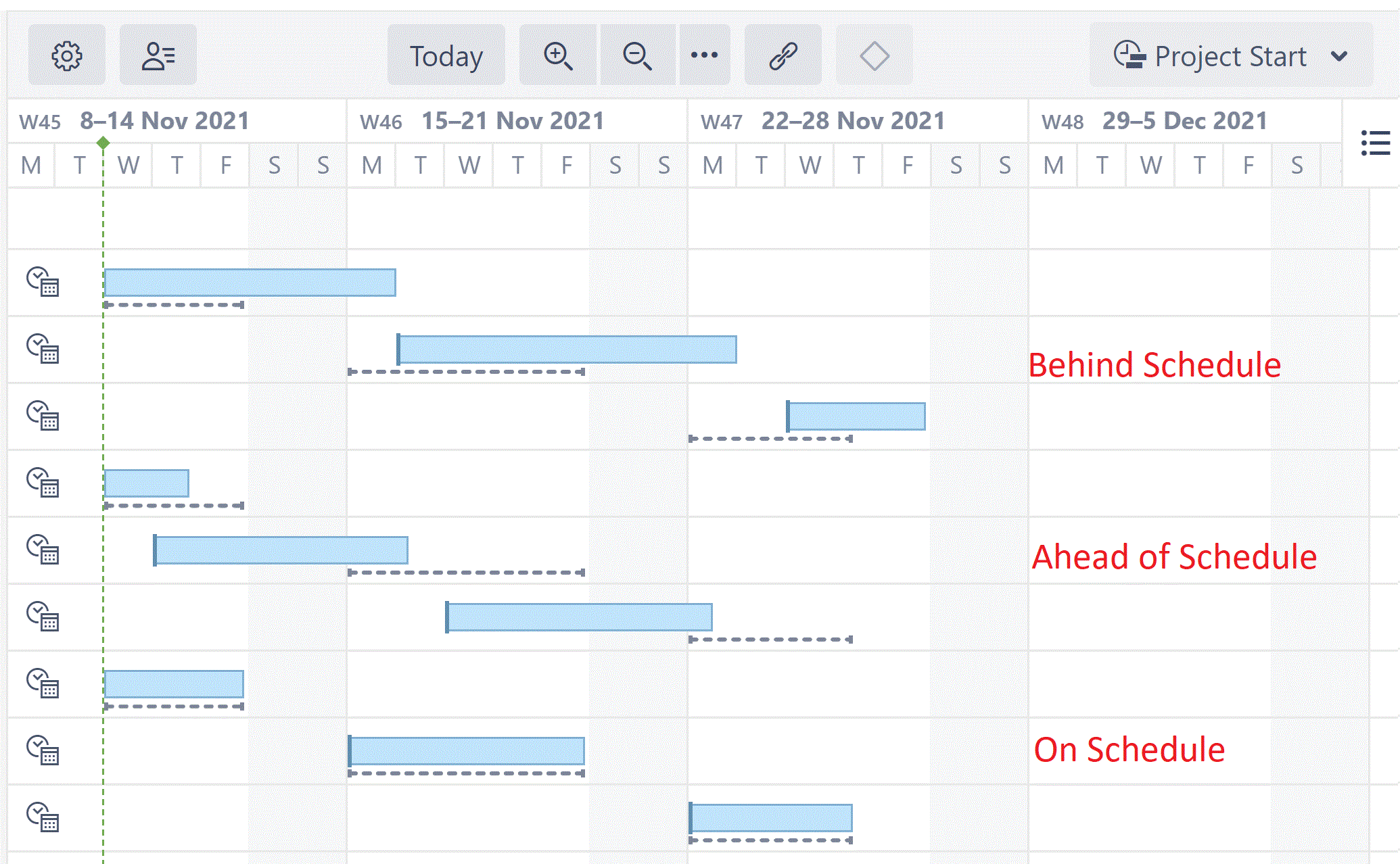The width and height of the screenshot is (1400, 864).
Task: Jump to Today on the timeline
Action: click(446, 55)
